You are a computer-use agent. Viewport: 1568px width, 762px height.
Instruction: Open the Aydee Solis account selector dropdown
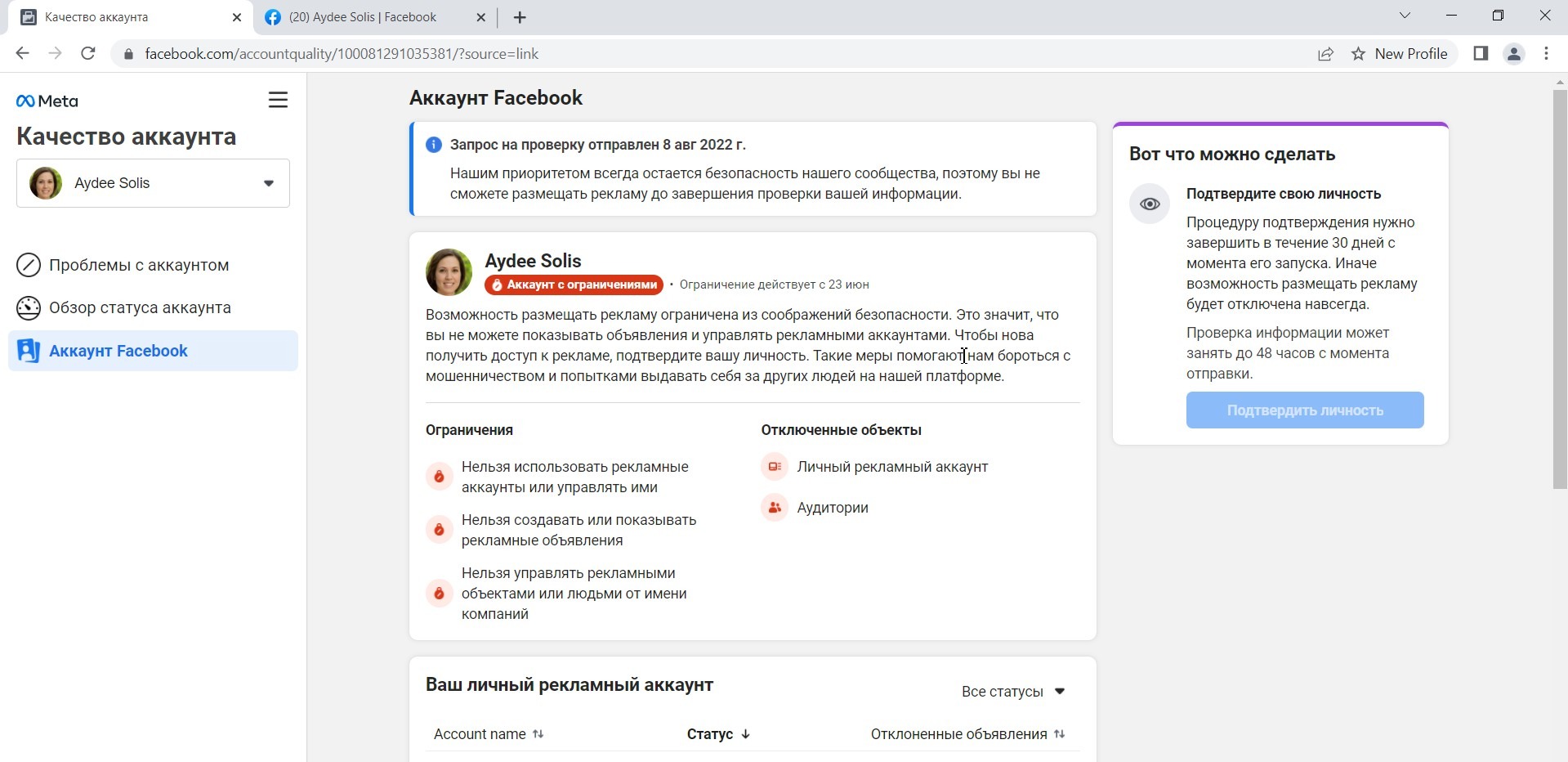[x=153, y=183]
